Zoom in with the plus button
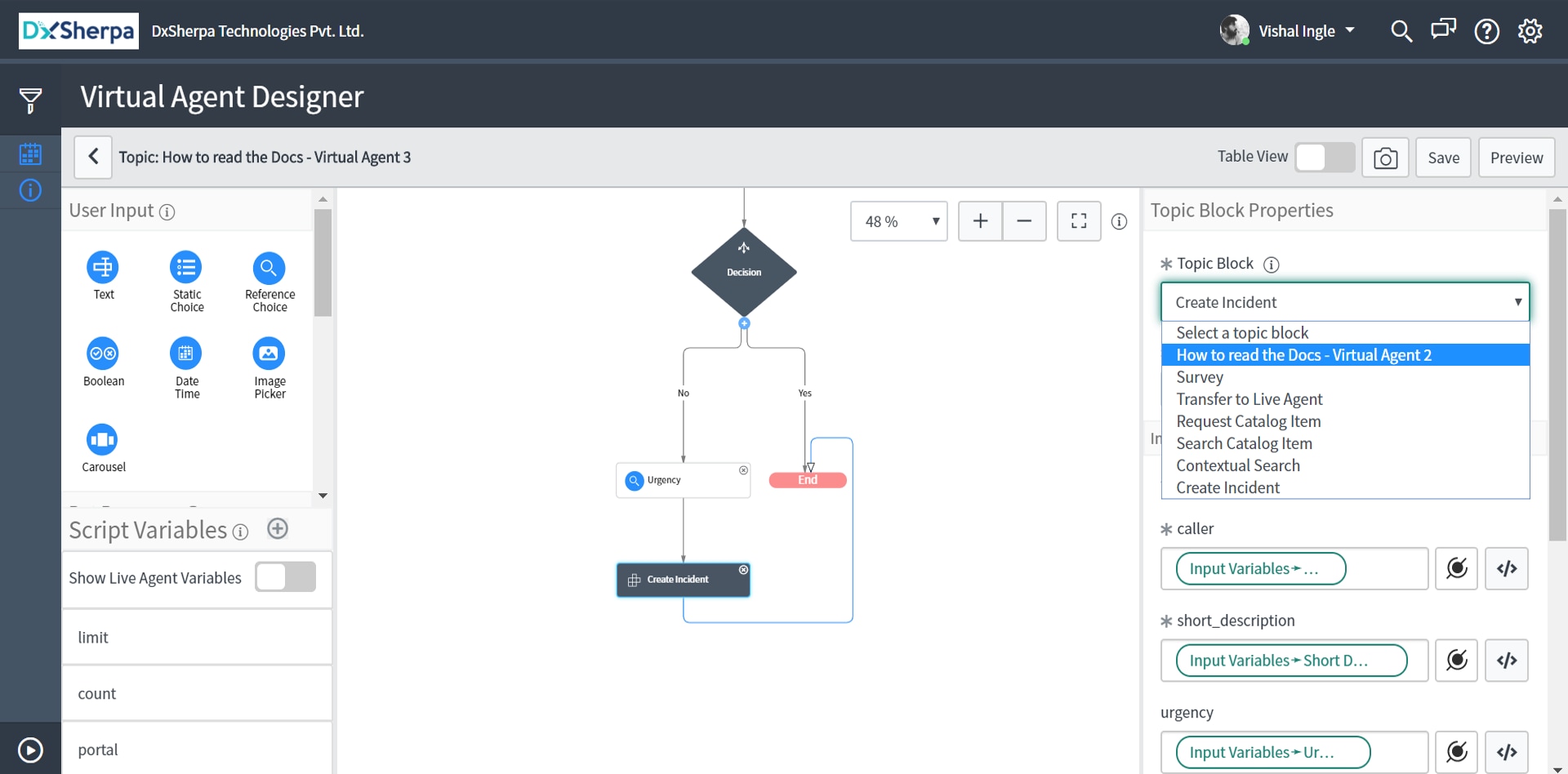Image resolution: width=1568 pixels, height=774 pixels. (980, 221)
